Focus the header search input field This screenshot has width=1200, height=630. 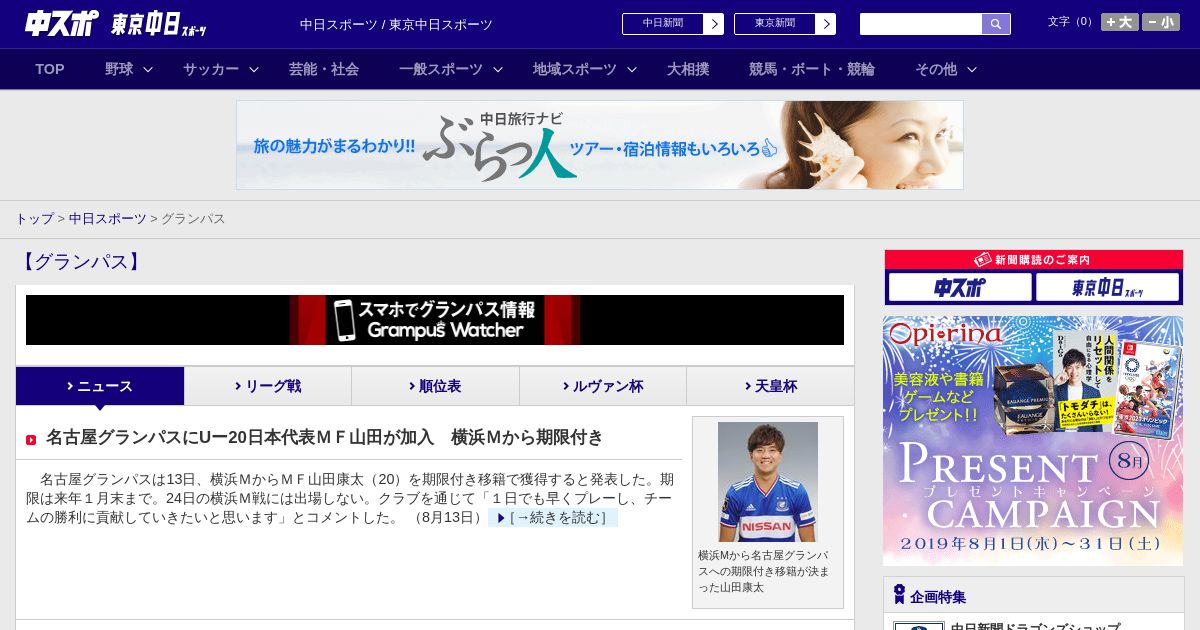pyautogui.click(x=921, y=24)
